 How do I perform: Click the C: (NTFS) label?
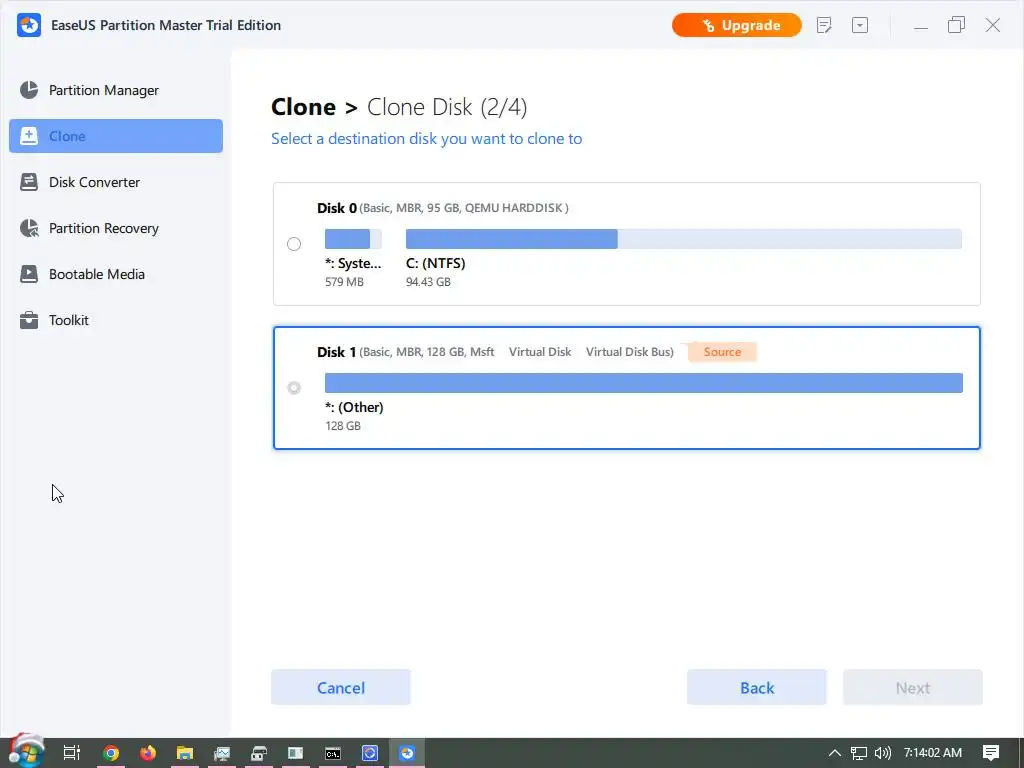click(436, 263)
